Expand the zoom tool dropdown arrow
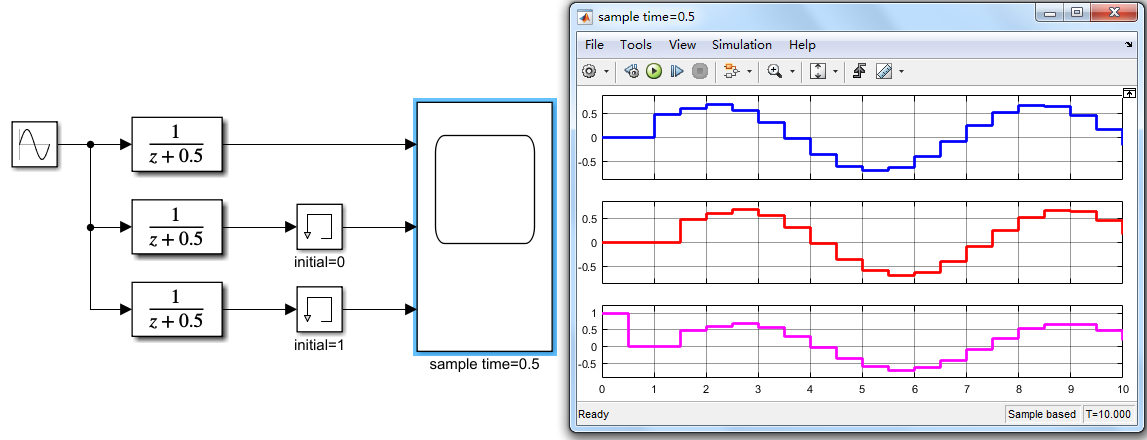Screen dimensions: 1147x440 [792, 72]
